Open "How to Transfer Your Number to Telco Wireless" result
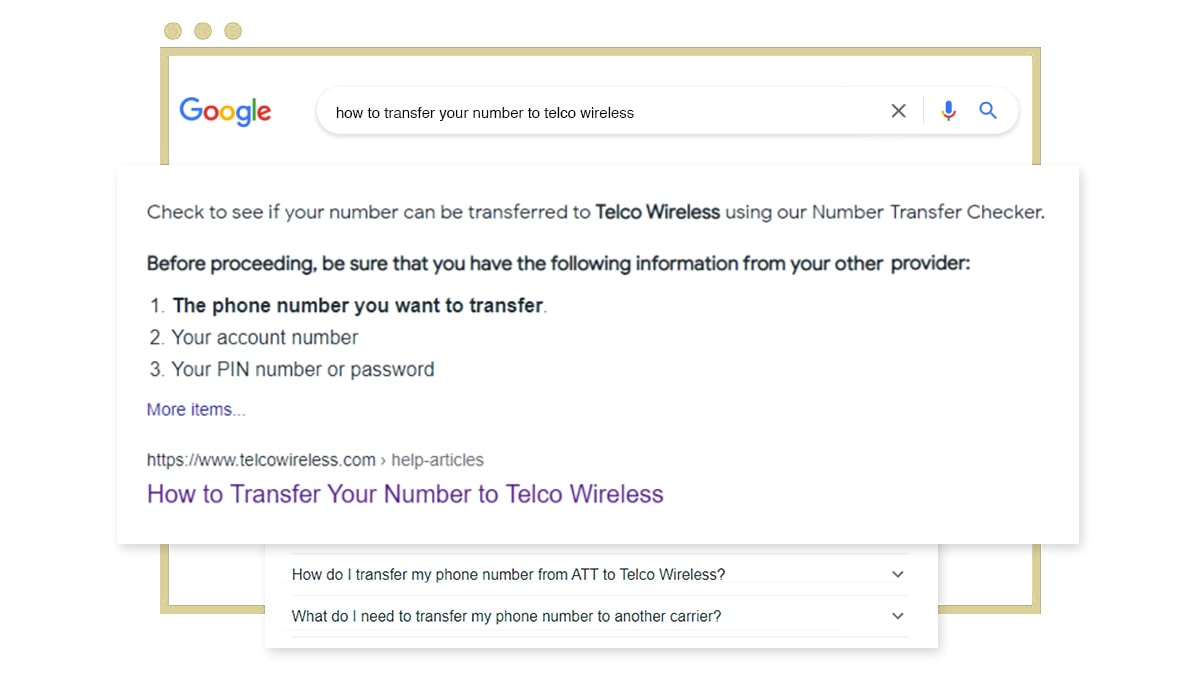1200x675 pixels. (405, 494)
